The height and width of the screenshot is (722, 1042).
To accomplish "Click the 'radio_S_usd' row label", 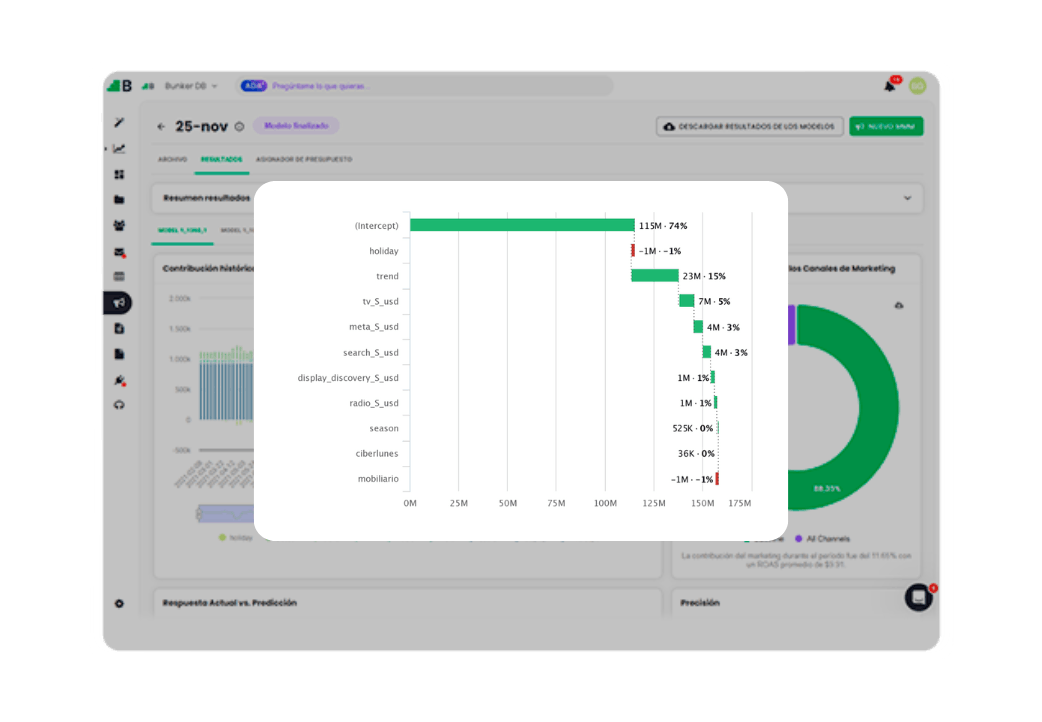I will click(x=374, y=403).
